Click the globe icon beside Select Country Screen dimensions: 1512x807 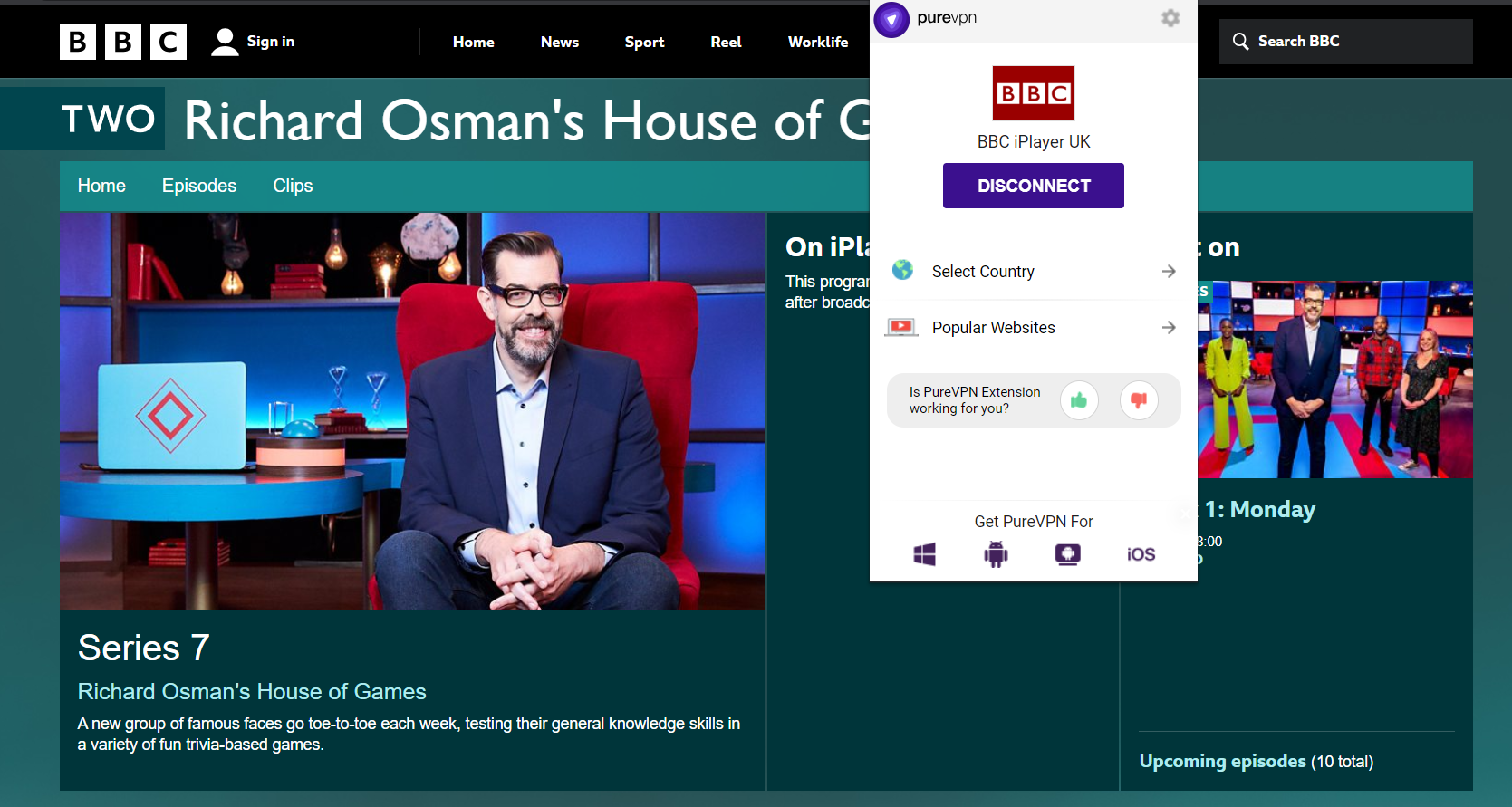click(902, 270)
